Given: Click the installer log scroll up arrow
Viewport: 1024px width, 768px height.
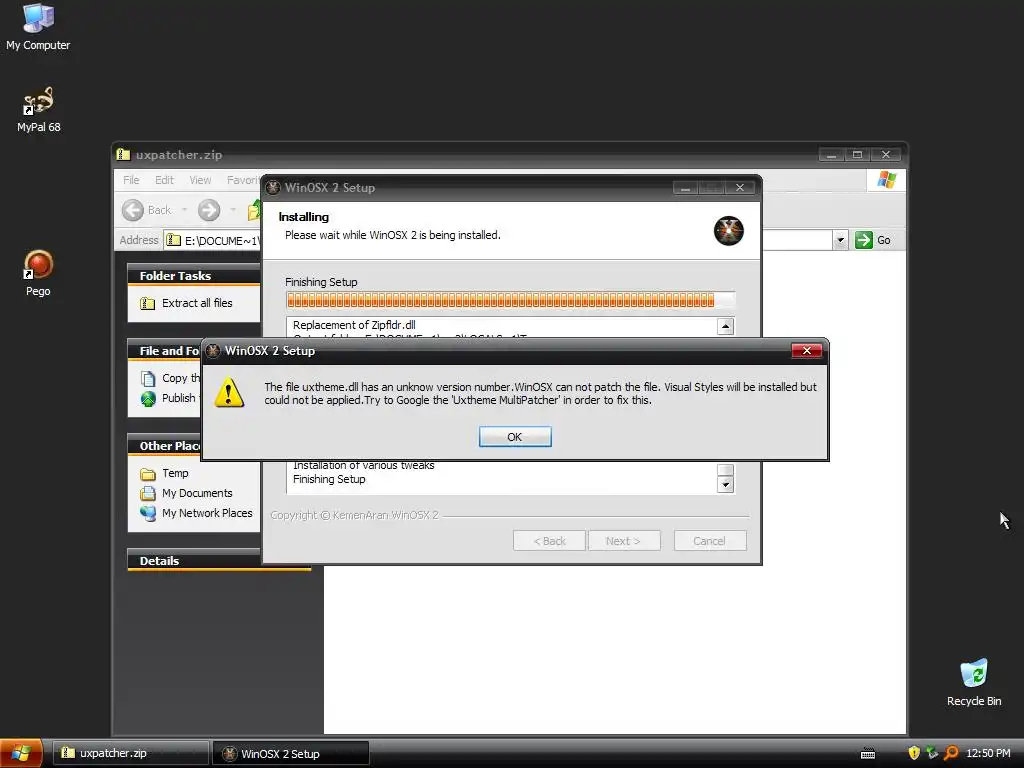Looking at the screenshot, I should 725,326.
